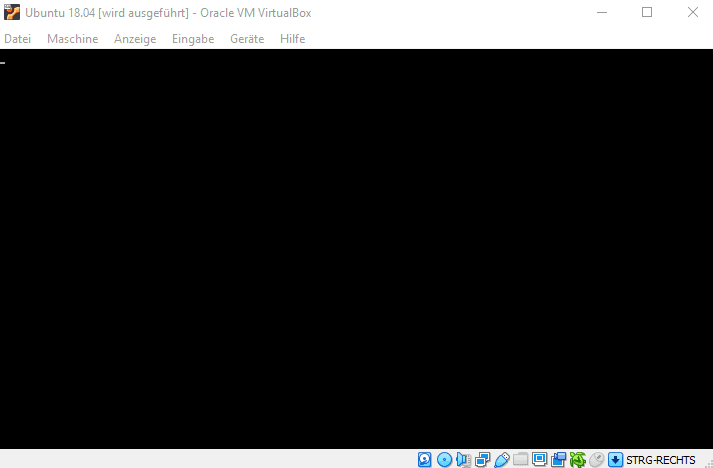Image resolution: width=713 pixels, height=468 pixels.
Task: Click inside the black VM console screen
Action: tap(356, 249)
